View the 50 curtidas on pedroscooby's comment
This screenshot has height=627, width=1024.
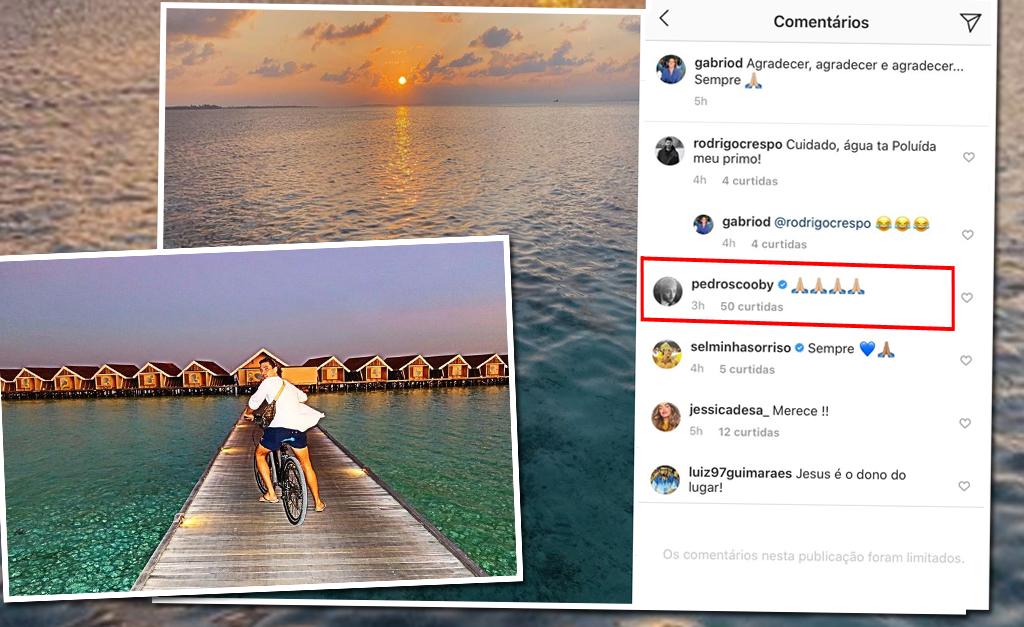pyautogui.click(x=751, y=307)
